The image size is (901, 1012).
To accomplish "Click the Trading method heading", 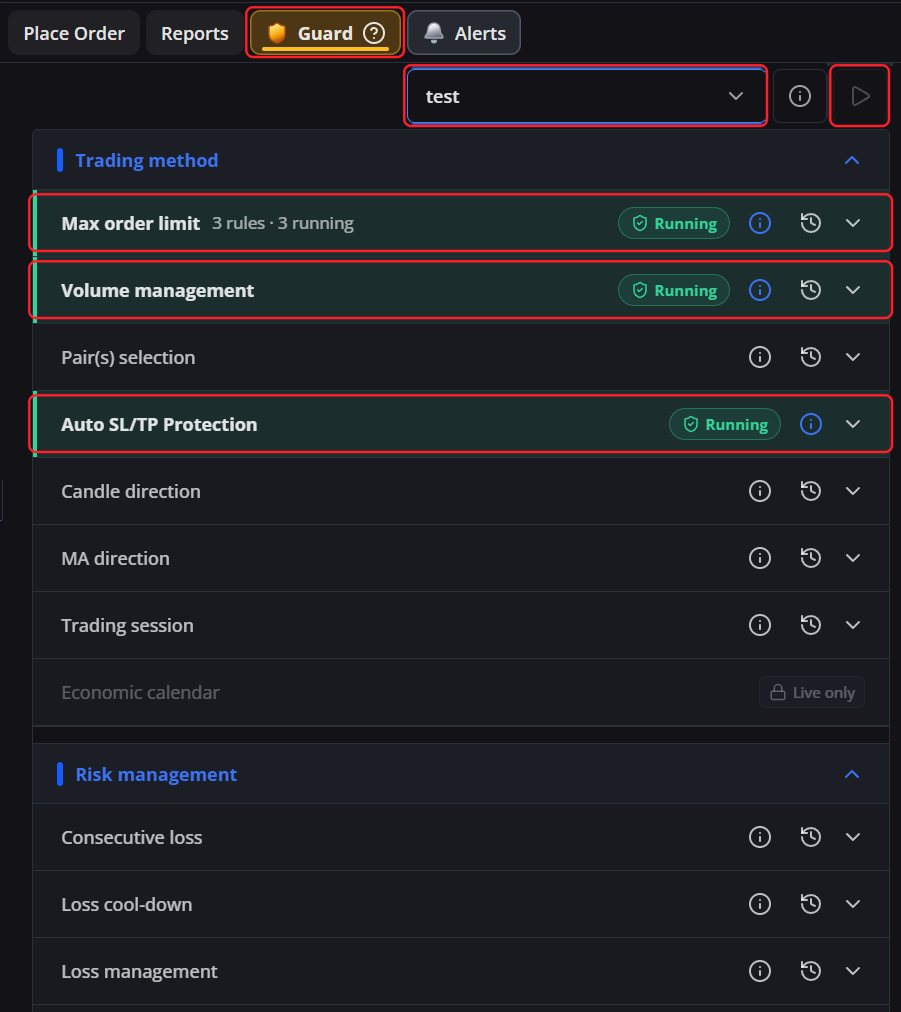I will click(147, 160).
